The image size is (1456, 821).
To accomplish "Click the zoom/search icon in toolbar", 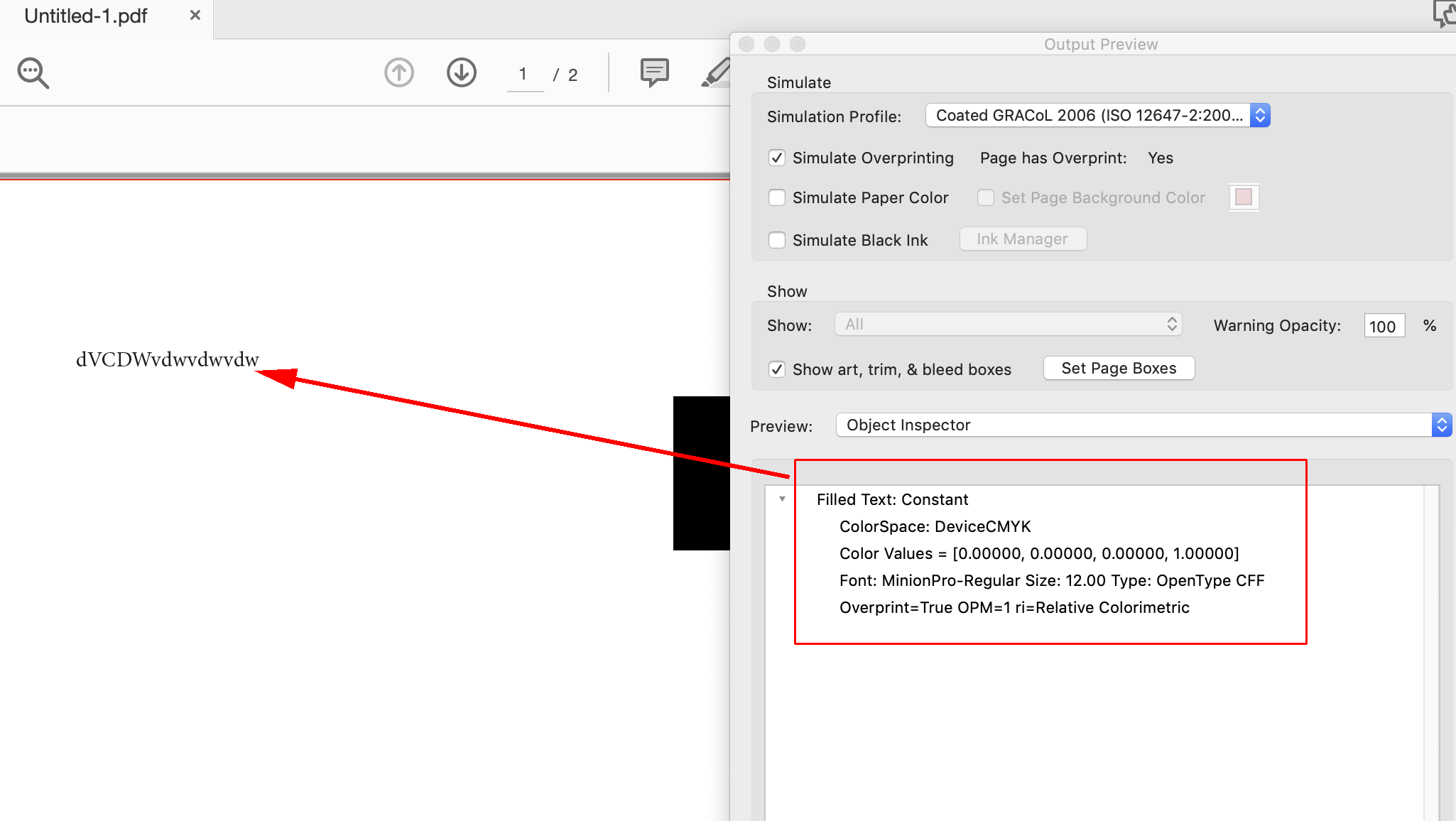I will click(x=32, y=72).
